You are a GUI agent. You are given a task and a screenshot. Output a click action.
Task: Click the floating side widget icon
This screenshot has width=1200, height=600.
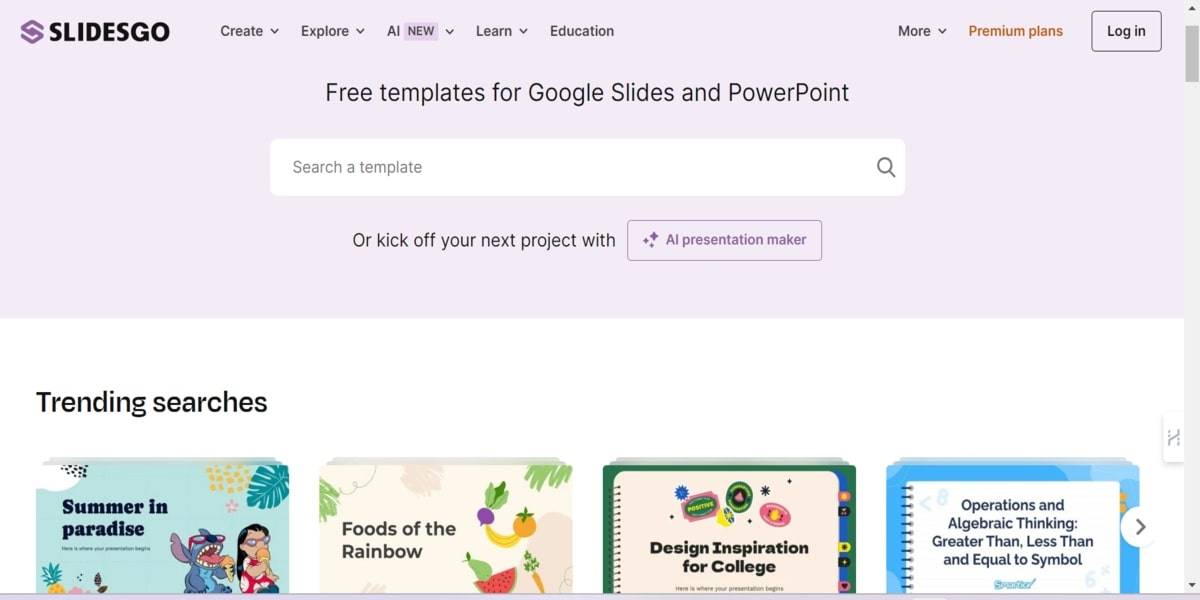click(1173, 438)
